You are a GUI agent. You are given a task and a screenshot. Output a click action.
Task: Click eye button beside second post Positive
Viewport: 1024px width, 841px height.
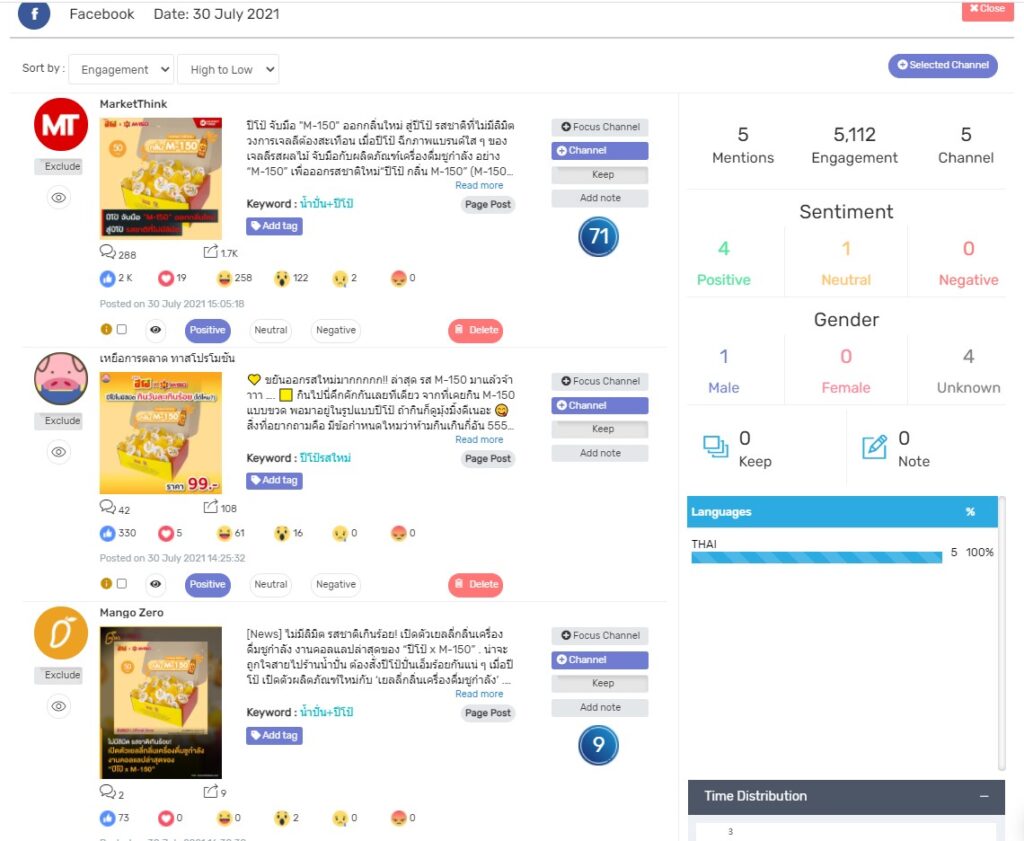click(155, 584)
